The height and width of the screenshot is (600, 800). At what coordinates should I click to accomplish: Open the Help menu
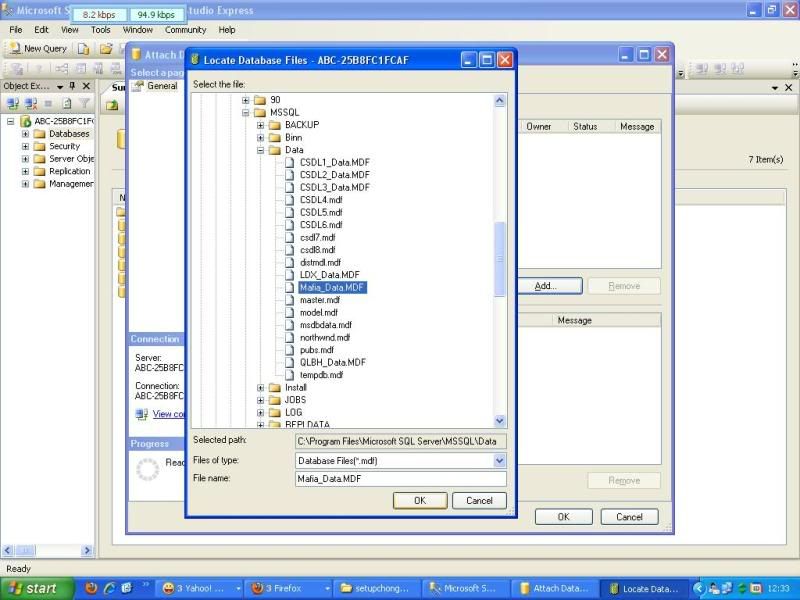coord(227,30)
